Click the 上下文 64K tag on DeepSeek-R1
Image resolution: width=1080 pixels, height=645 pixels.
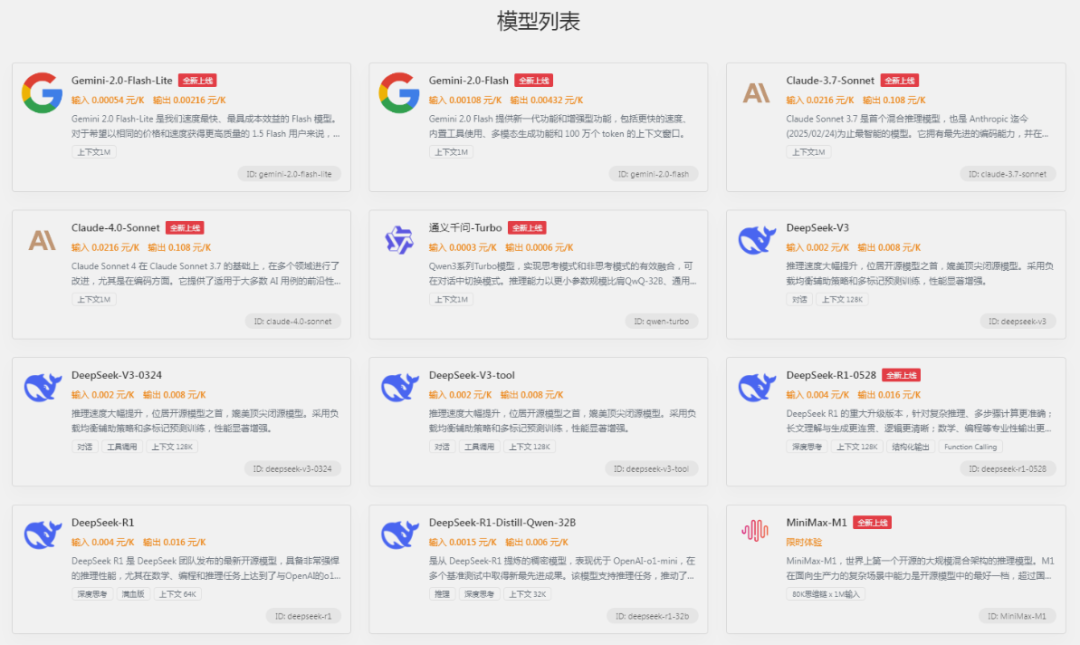[178, 595]
